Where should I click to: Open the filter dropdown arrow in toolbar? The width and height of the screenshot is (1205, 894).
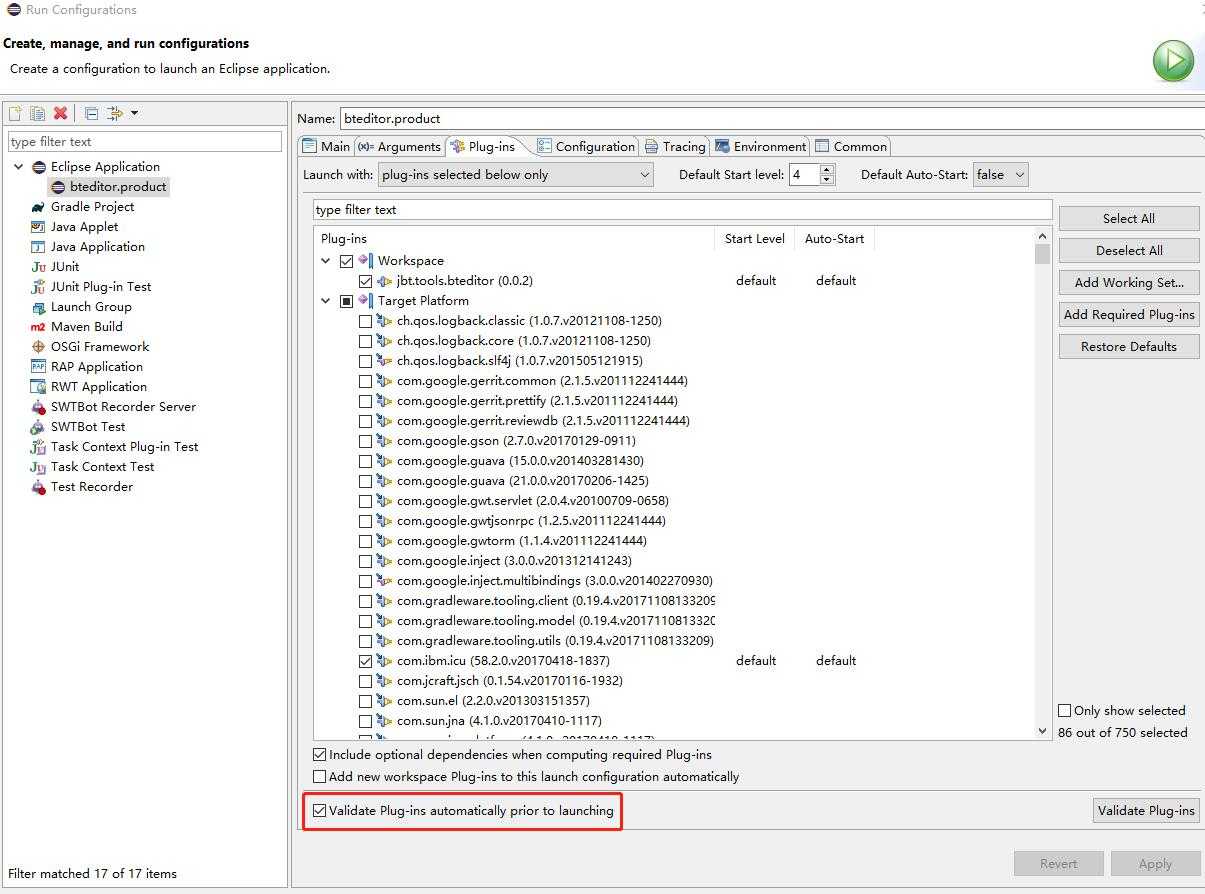click(x=134, y=113)
